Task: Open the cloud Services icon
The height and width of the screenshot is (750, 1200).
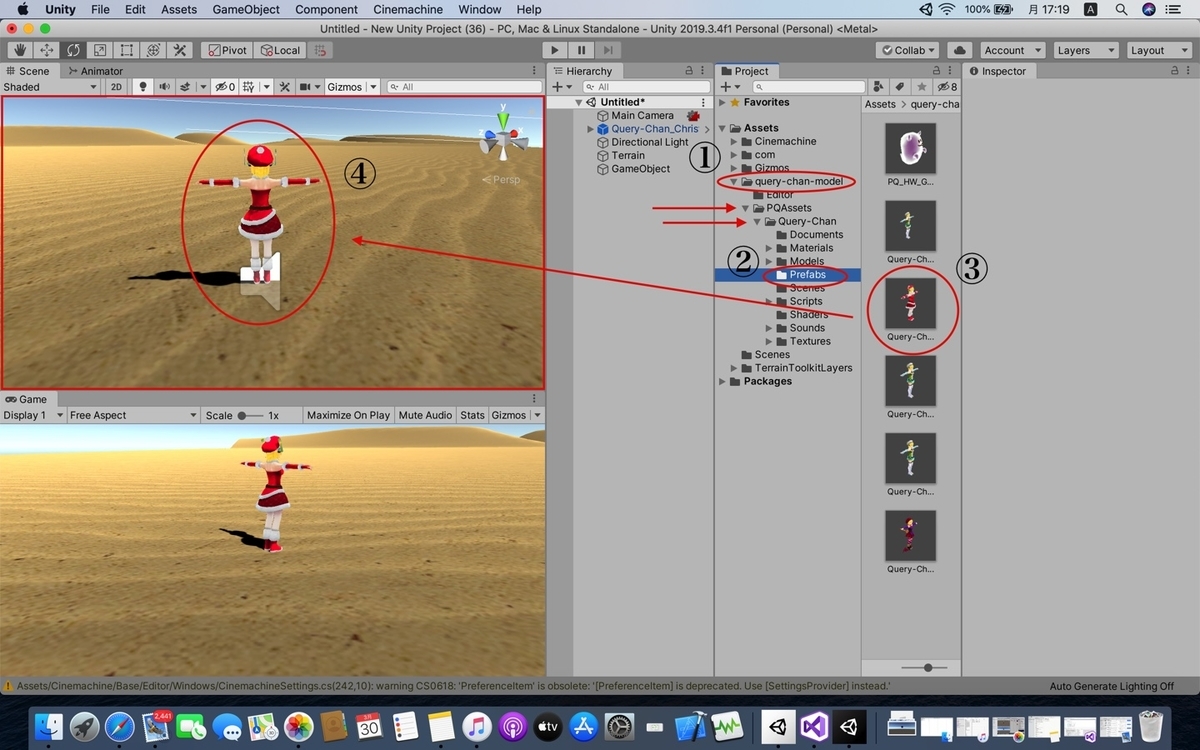Action: (x=960, y=50)
